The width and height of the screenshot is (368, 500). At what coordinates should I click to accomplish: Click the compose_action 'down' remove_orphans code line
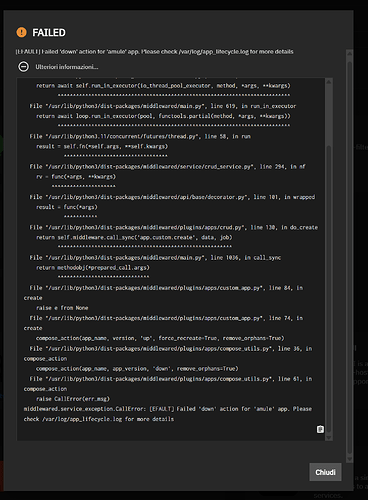[137, 368]
